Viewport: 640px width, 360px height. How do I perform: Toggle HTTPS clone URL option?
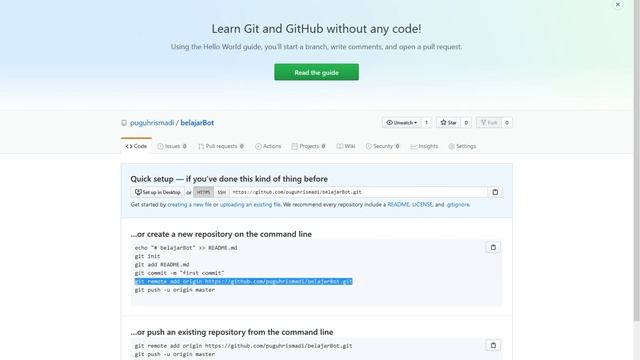click(x=203, y=192)
